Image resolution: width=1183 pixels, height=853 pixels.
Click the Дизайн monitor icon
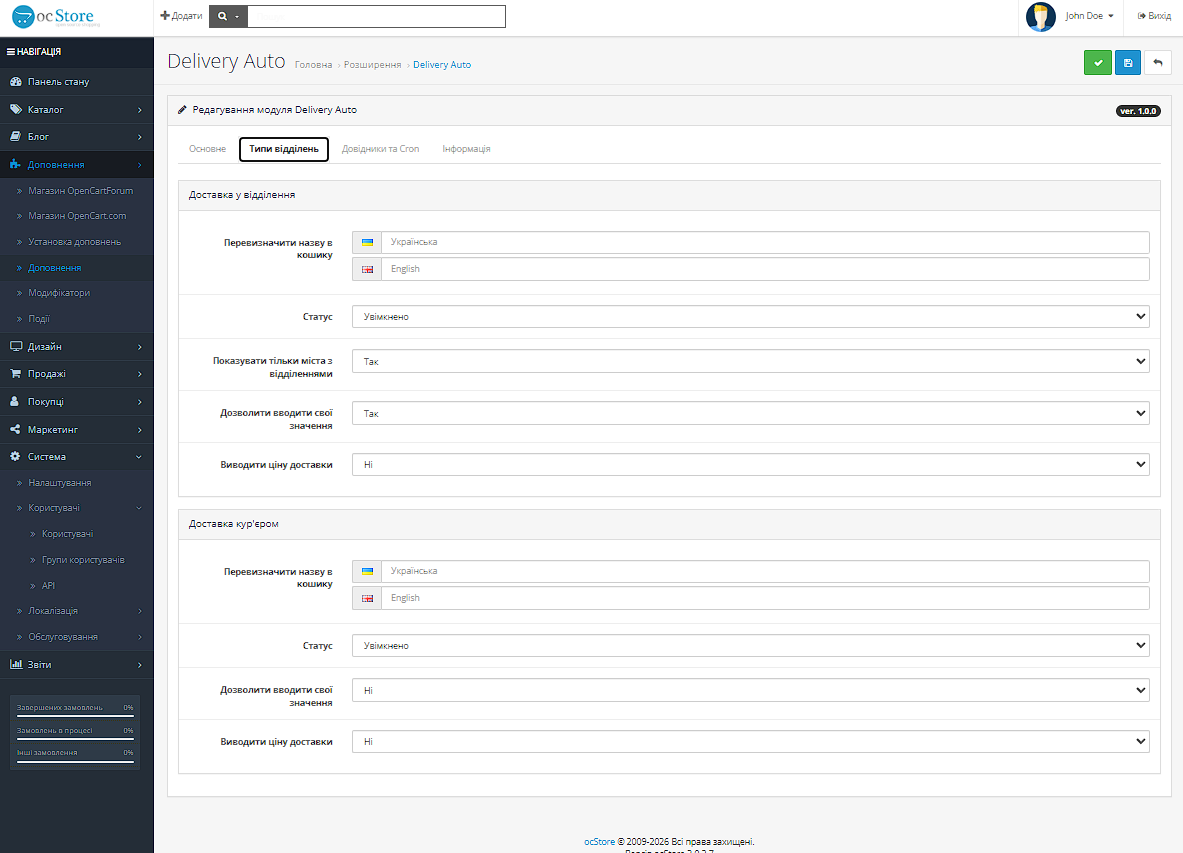(15, 346)
